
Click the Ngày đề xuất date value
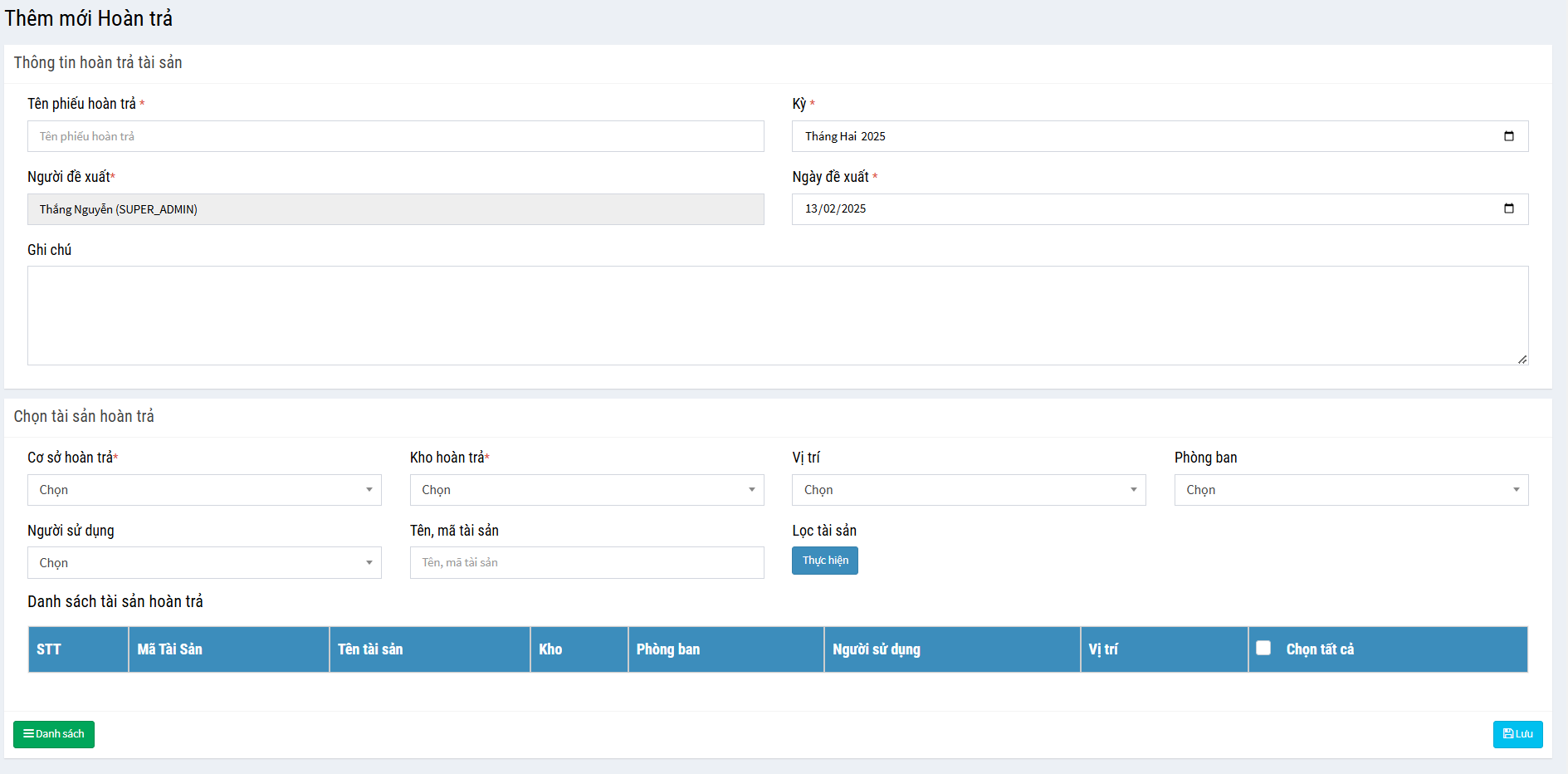pos(835,208)
